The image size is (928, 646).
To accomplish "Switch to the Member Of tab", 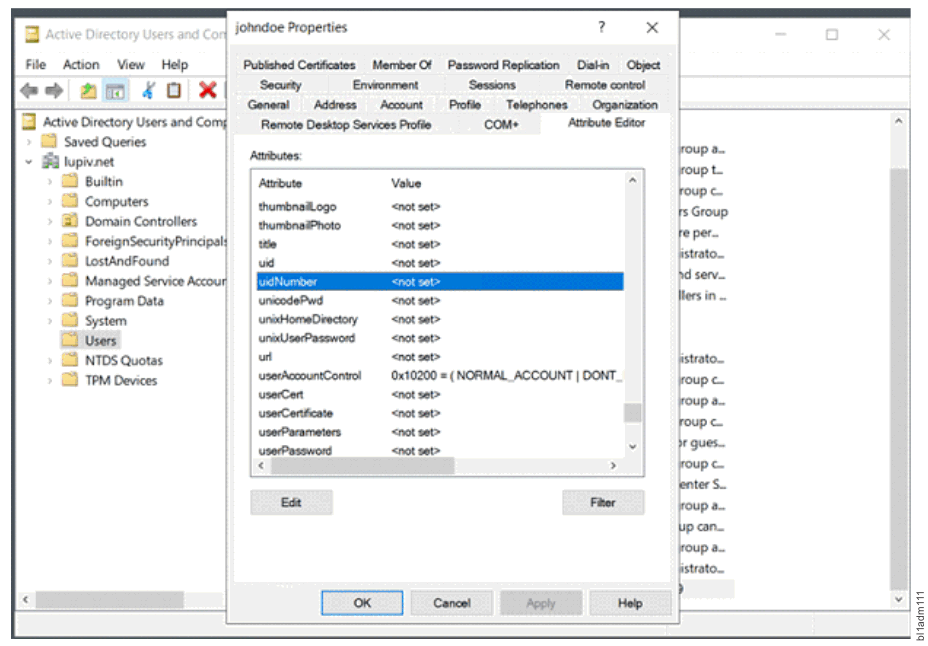I will 401,64.
